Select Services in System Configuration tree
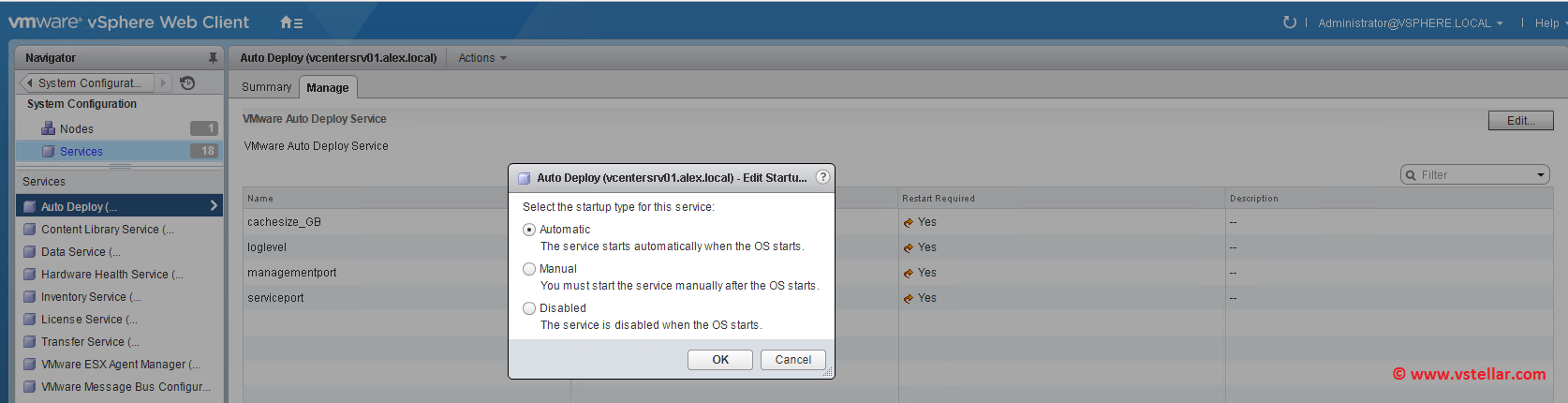Image resolution: width=1568 pixels, height=403 pixels. click(81, 152)
